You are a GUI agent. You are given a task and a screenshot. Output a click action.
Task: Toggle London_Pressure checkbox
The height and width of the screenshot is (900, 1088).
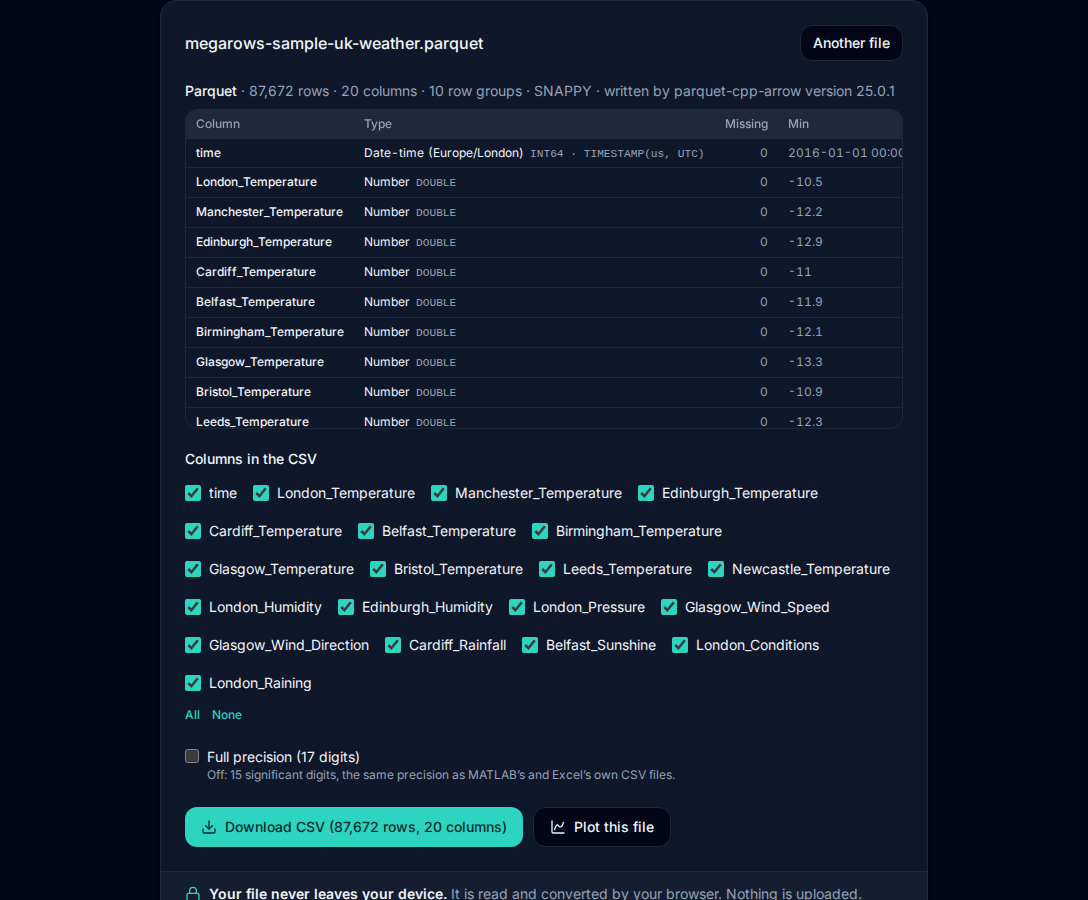[x=517, y=607]
